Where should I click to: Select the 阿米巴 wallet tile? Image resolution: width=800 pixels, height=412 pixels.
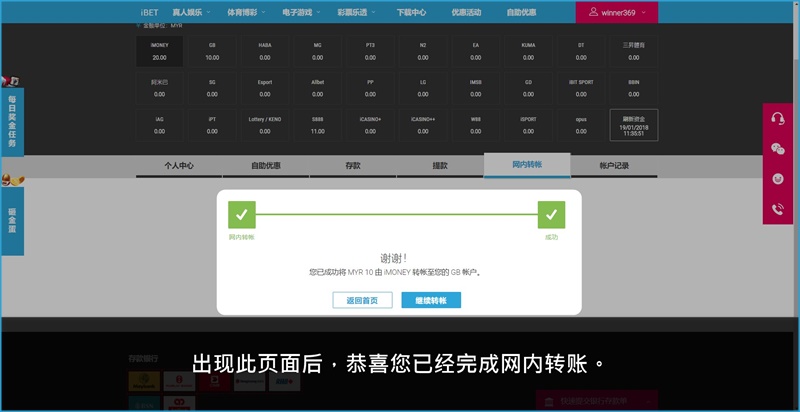pyautogui.click(x=159, y=88)
